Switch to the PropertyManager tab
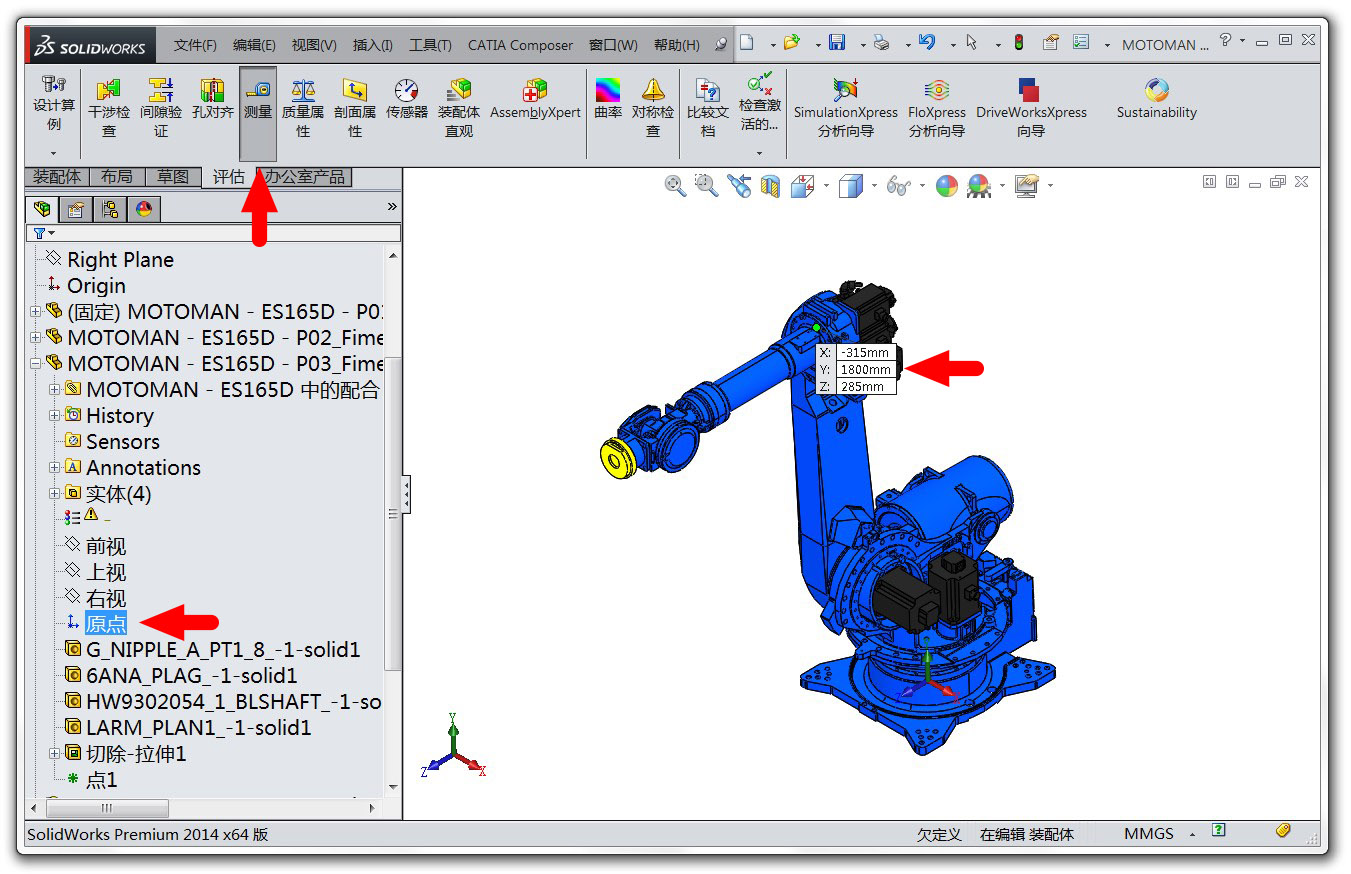Screen dimensions: 1351x874 [x=75, y=209]
